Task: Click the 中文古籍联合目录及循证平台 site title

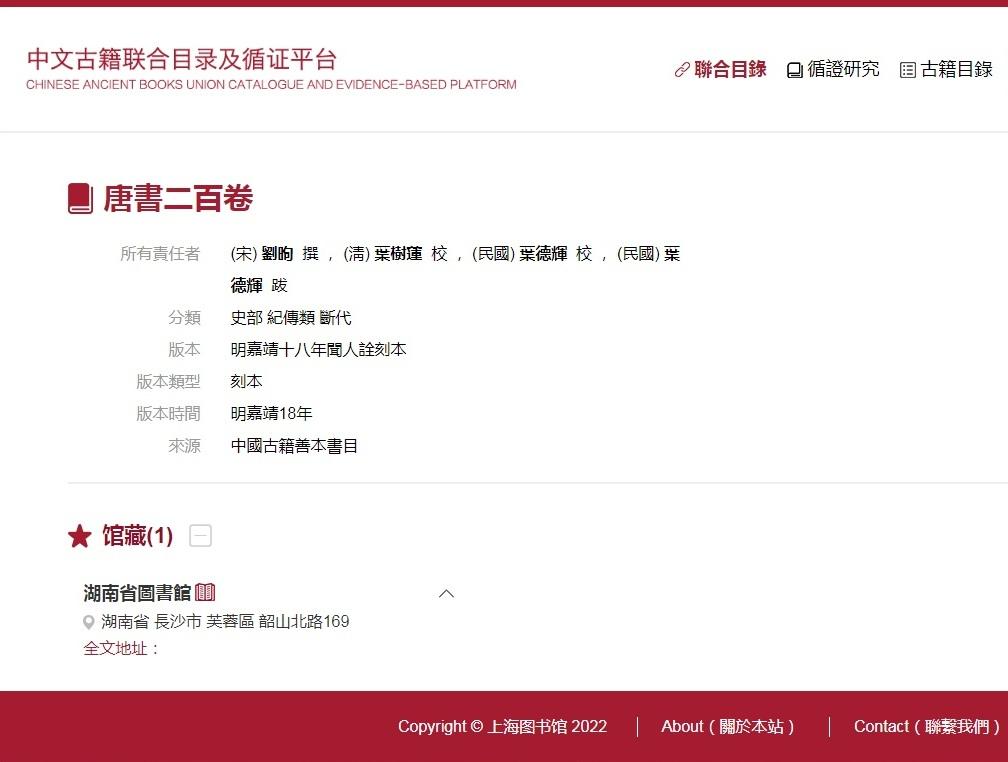Action: [x=181, y=58]
